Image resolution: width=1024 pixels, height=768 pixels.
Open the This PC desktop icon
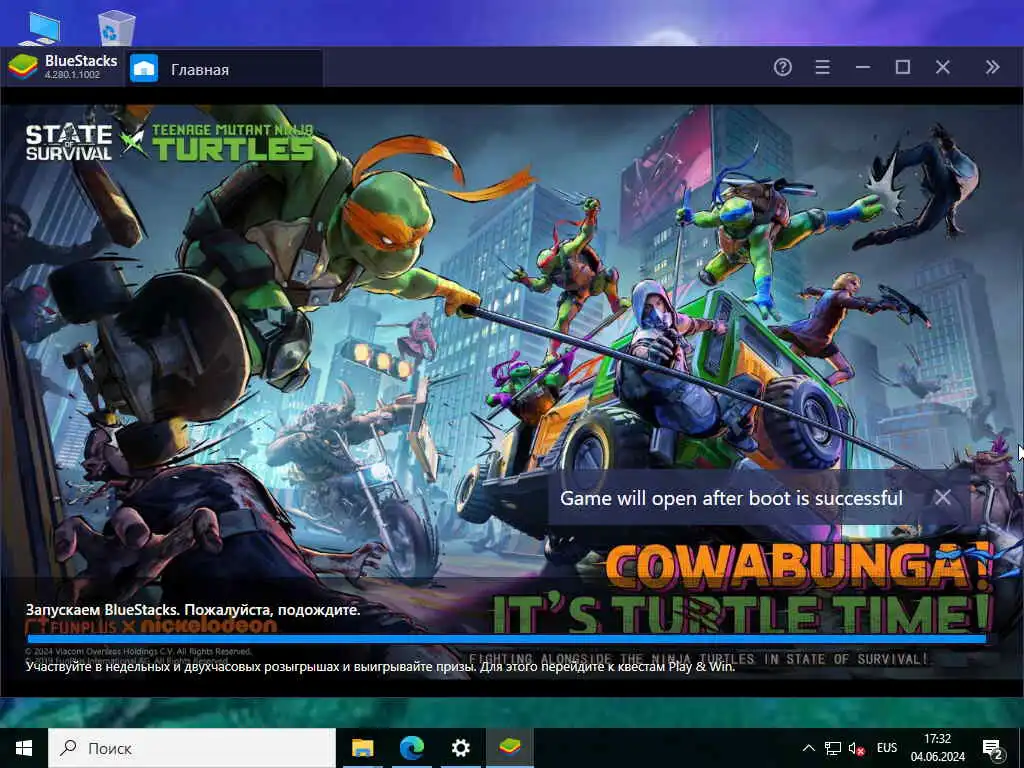[x=40, y=27]
